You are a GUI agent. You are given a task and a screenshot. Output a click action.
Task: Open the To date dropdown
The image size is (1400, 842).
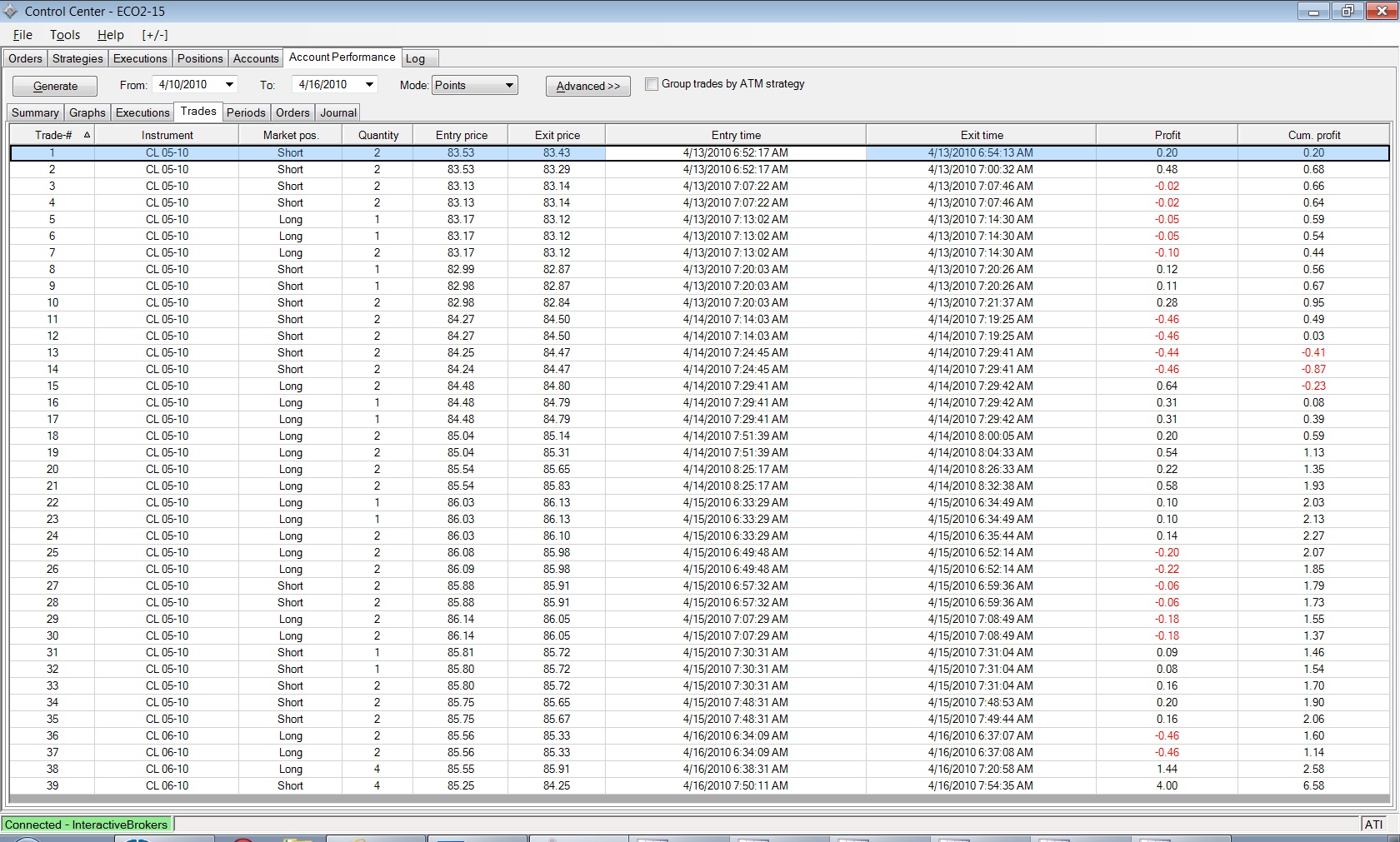(x=369, y=85)
